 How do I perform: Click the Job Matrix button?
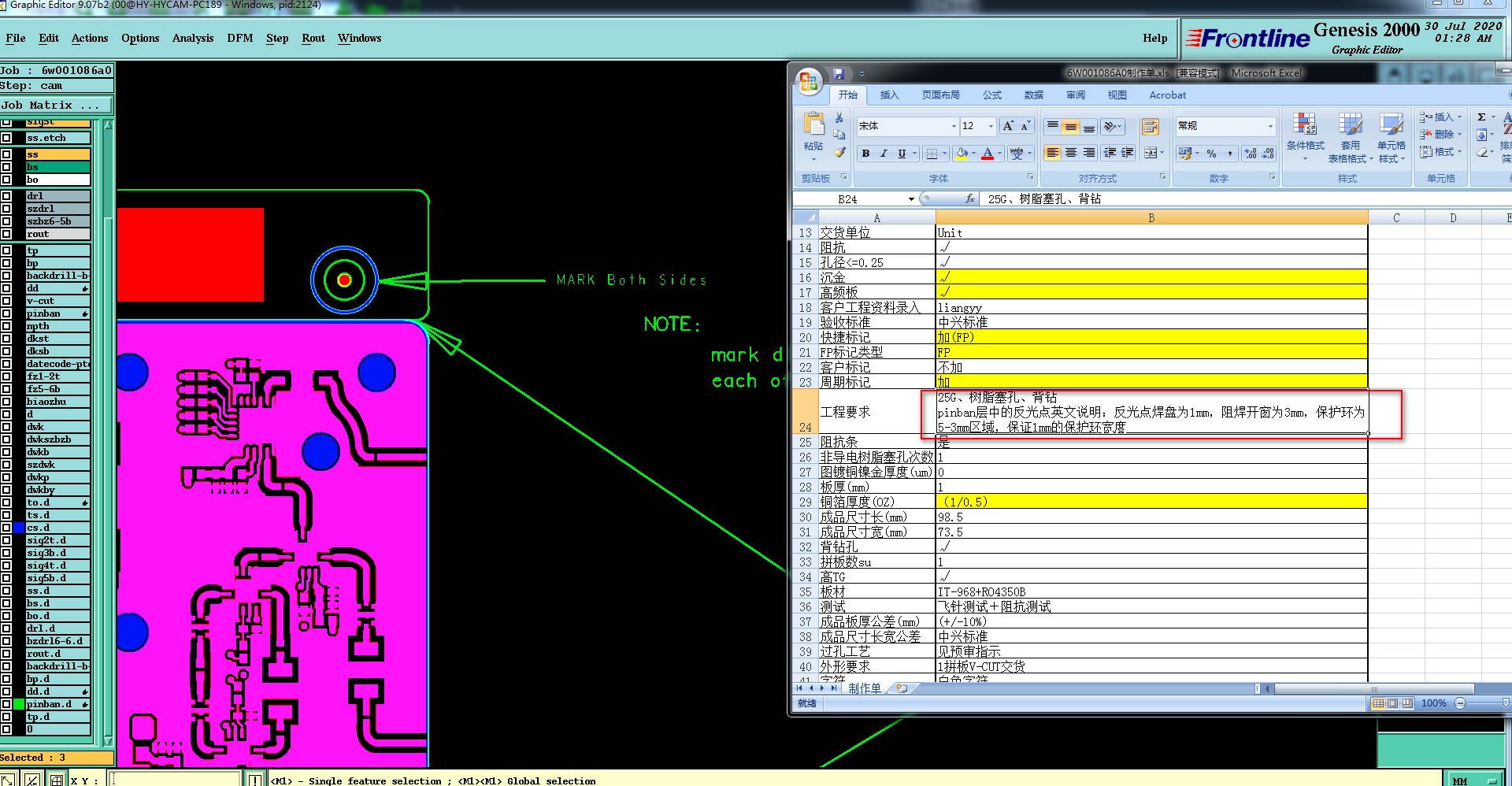click(57, 105)
